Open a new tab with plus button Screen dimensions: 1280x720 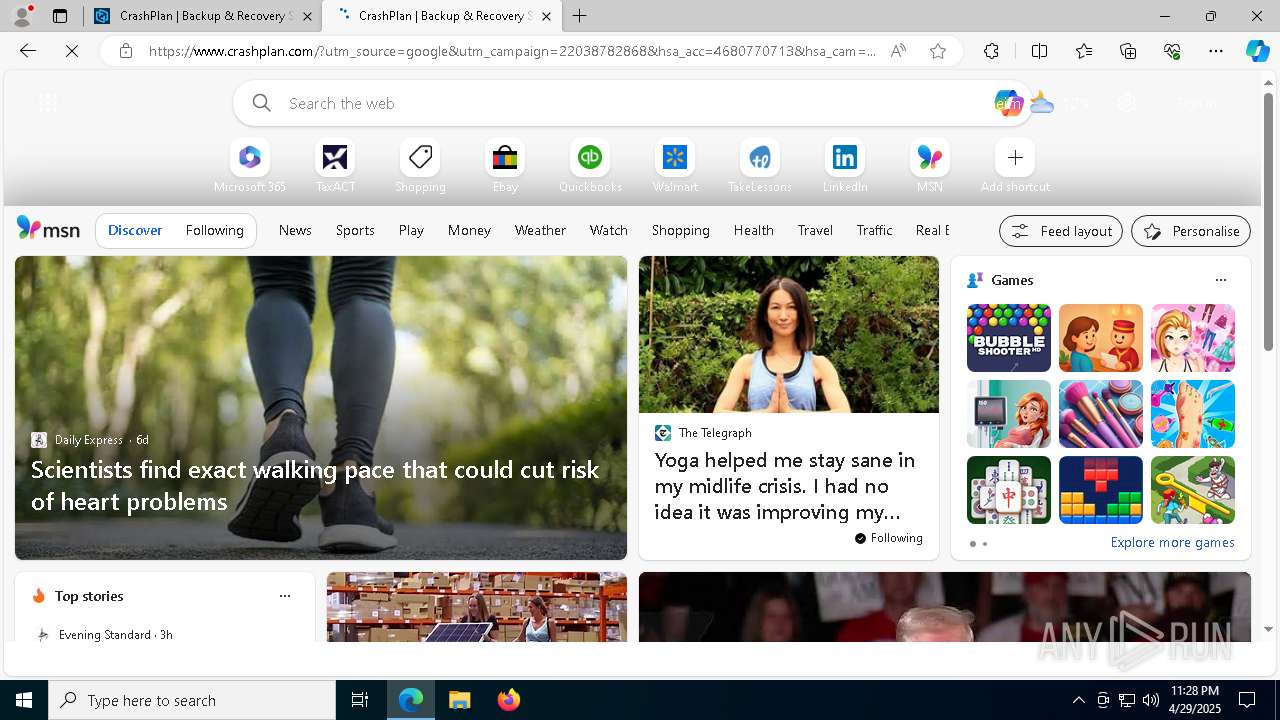pos(580,16)
